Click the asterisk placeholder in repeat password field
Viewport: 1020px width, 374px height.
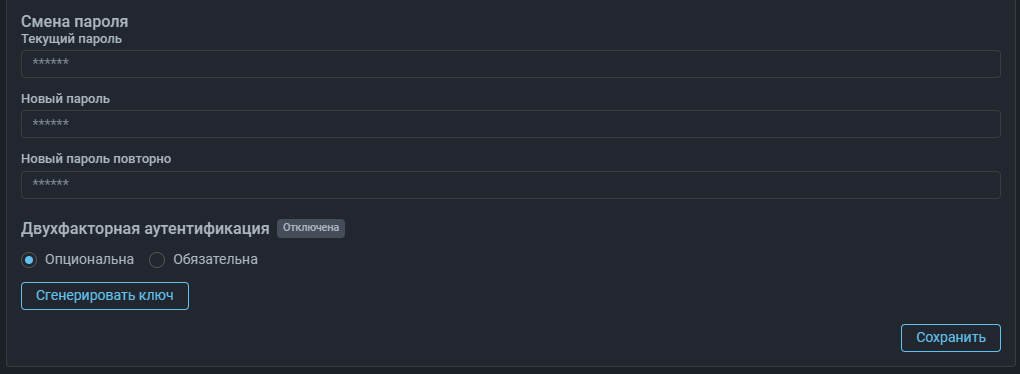click(x=51, y=184)
